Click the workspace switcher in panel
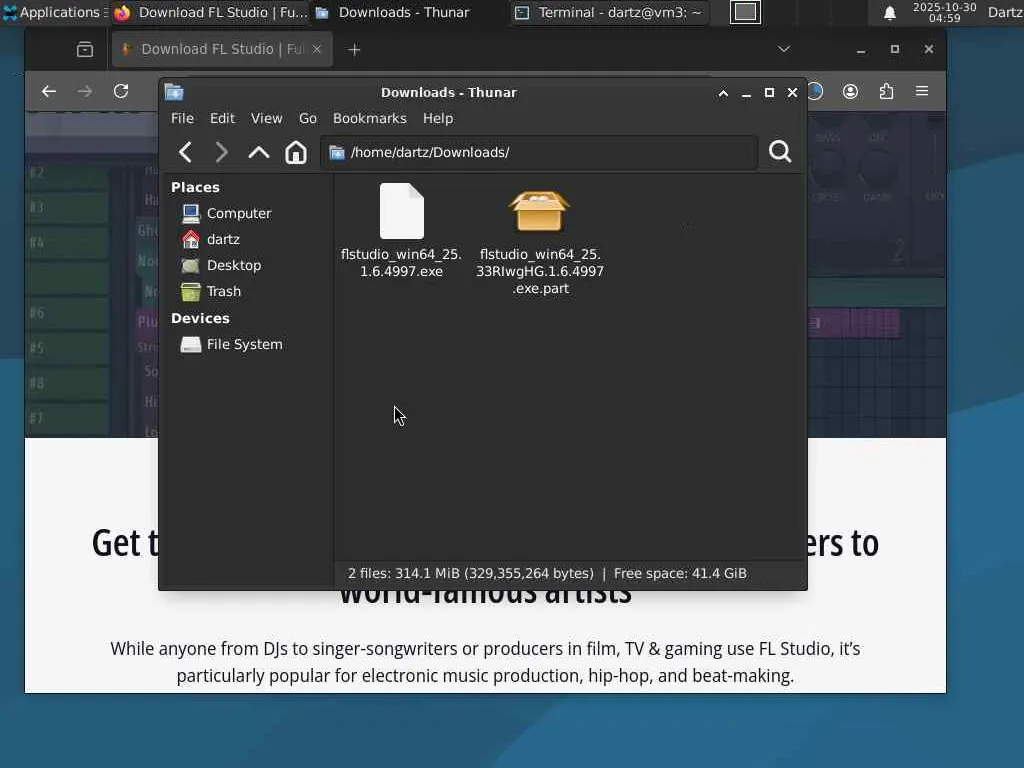 [x=745, y=12]
